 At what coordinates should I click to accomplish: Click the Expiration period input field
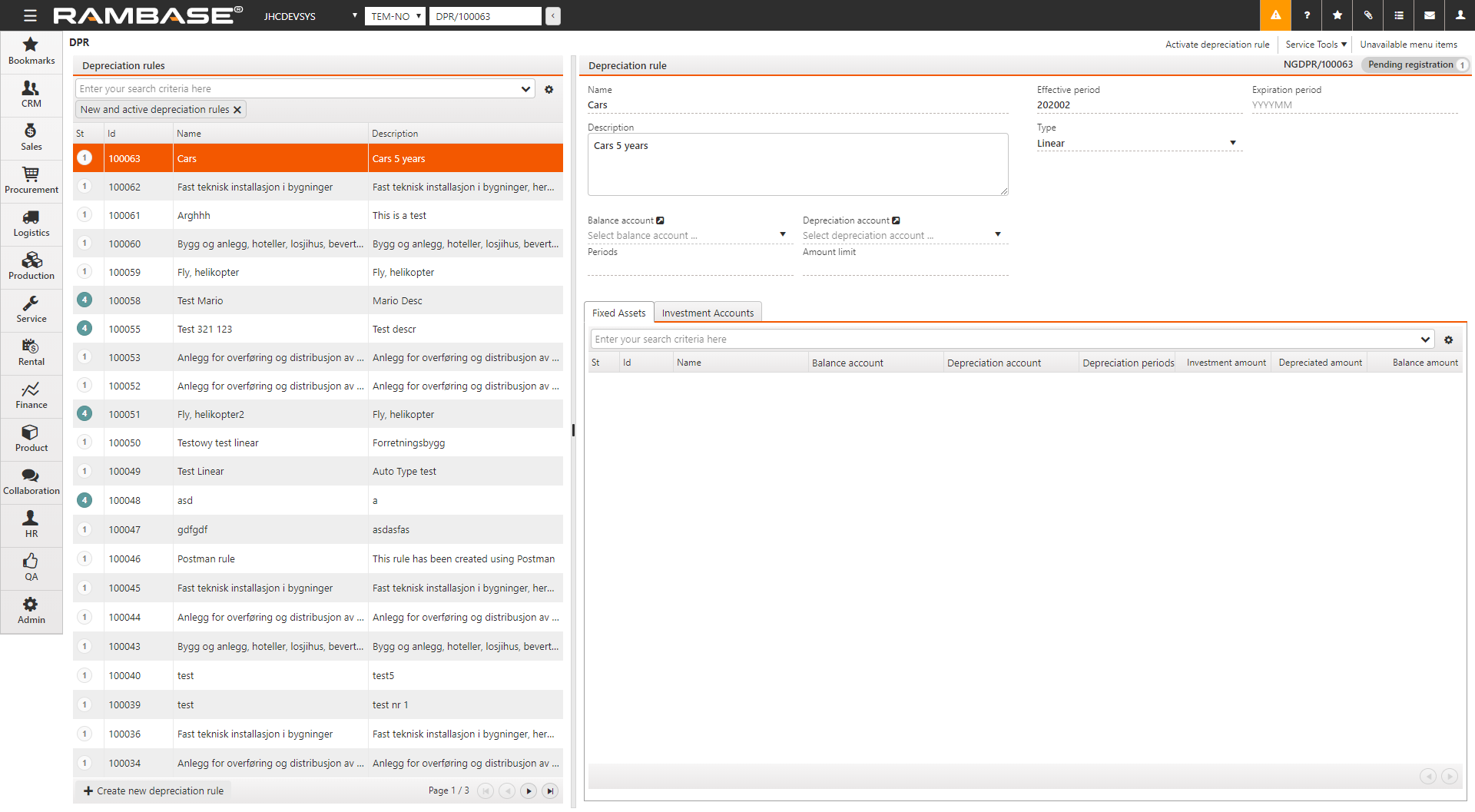tap(1354, 105)
